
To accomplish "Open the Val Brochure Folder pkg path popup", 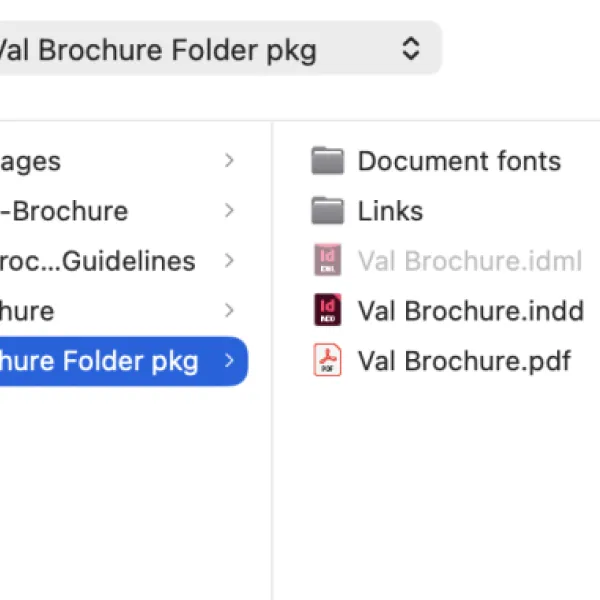I will point(220,49).
